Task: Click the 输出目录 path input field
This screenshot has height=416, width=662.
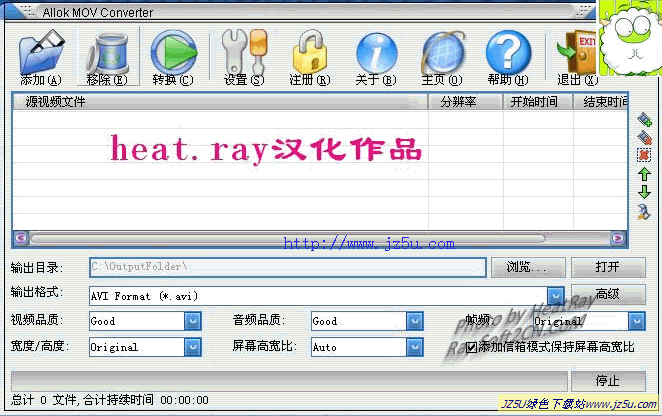Action: pyautogui.click(x=288, y=267)
